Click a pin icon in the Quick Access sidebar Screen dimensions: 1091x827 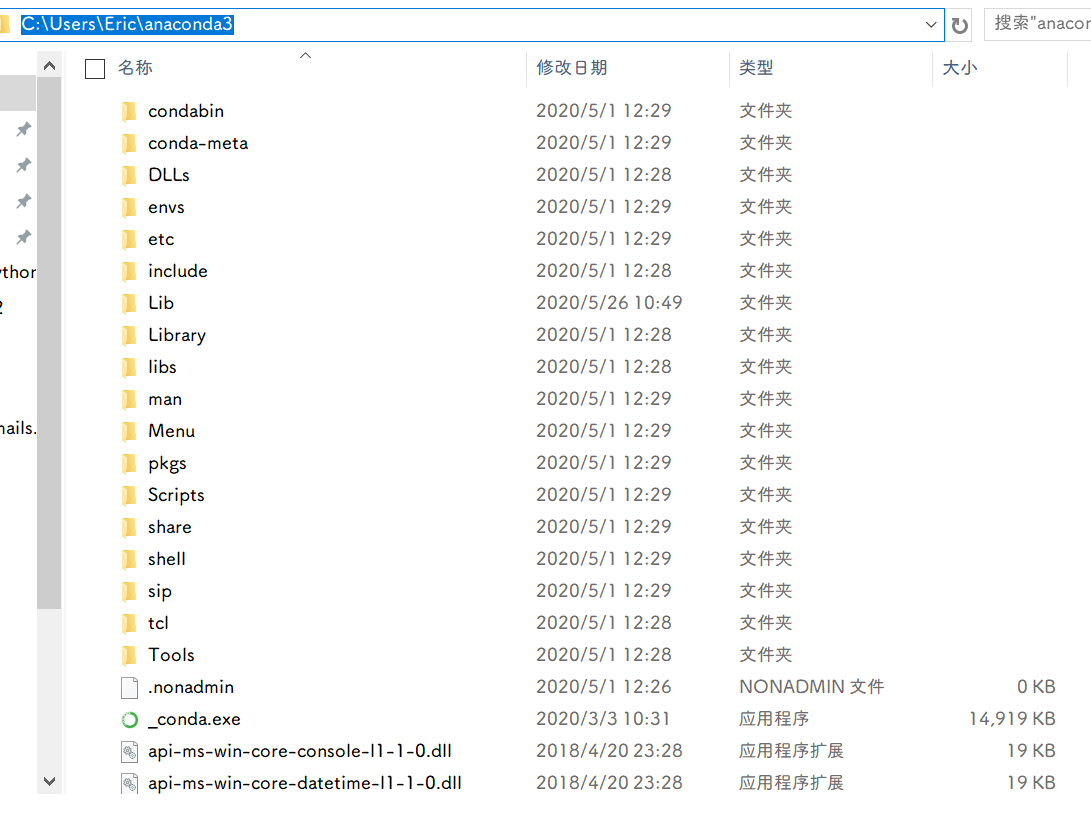pos(23,129)
